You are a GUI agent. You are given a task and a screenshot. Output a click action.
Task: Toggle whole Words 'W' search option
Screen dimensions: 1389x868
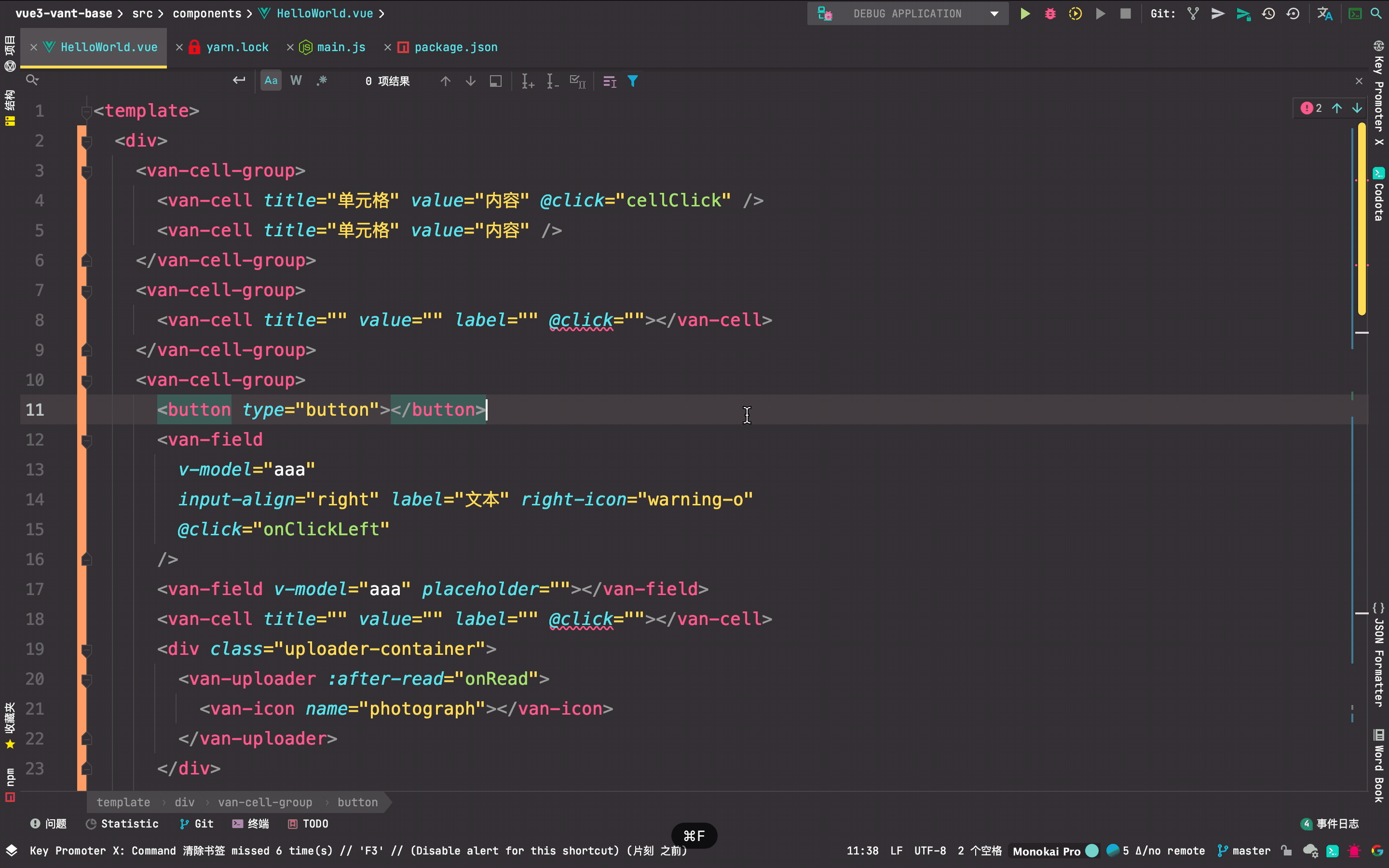(x=296, y=81)
